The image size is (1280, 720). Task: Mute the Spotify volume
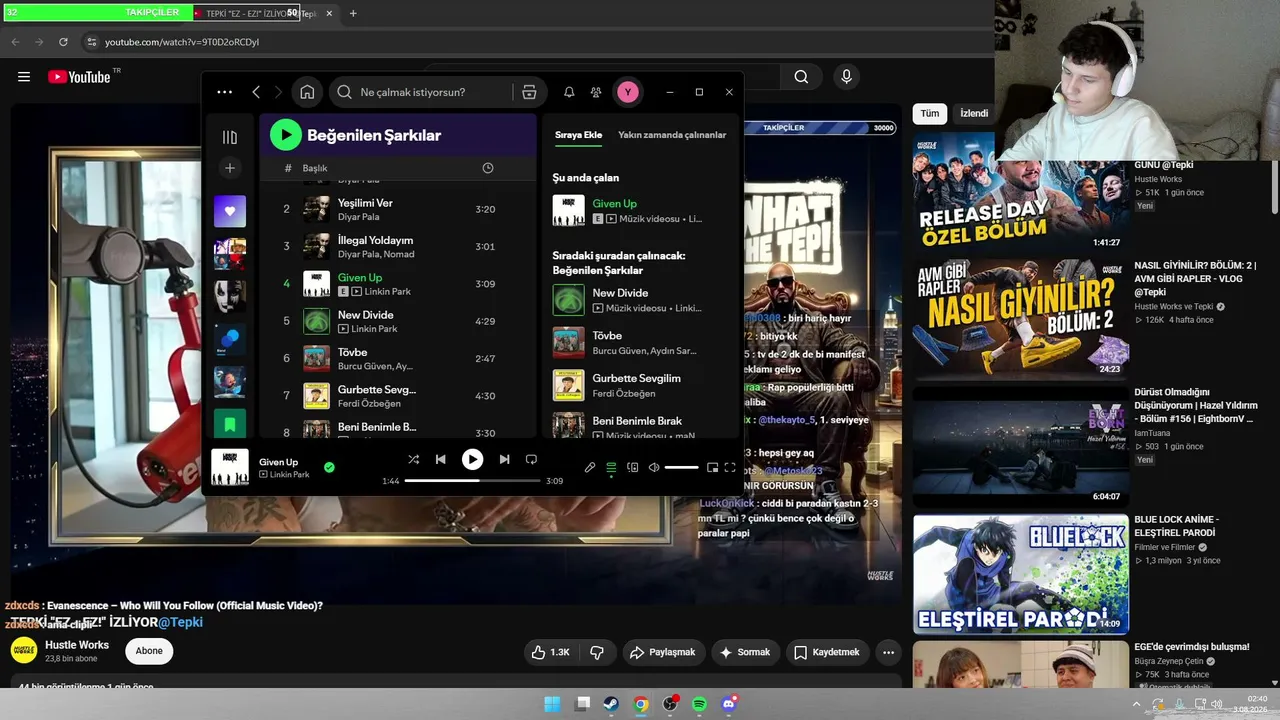(654, 467)
